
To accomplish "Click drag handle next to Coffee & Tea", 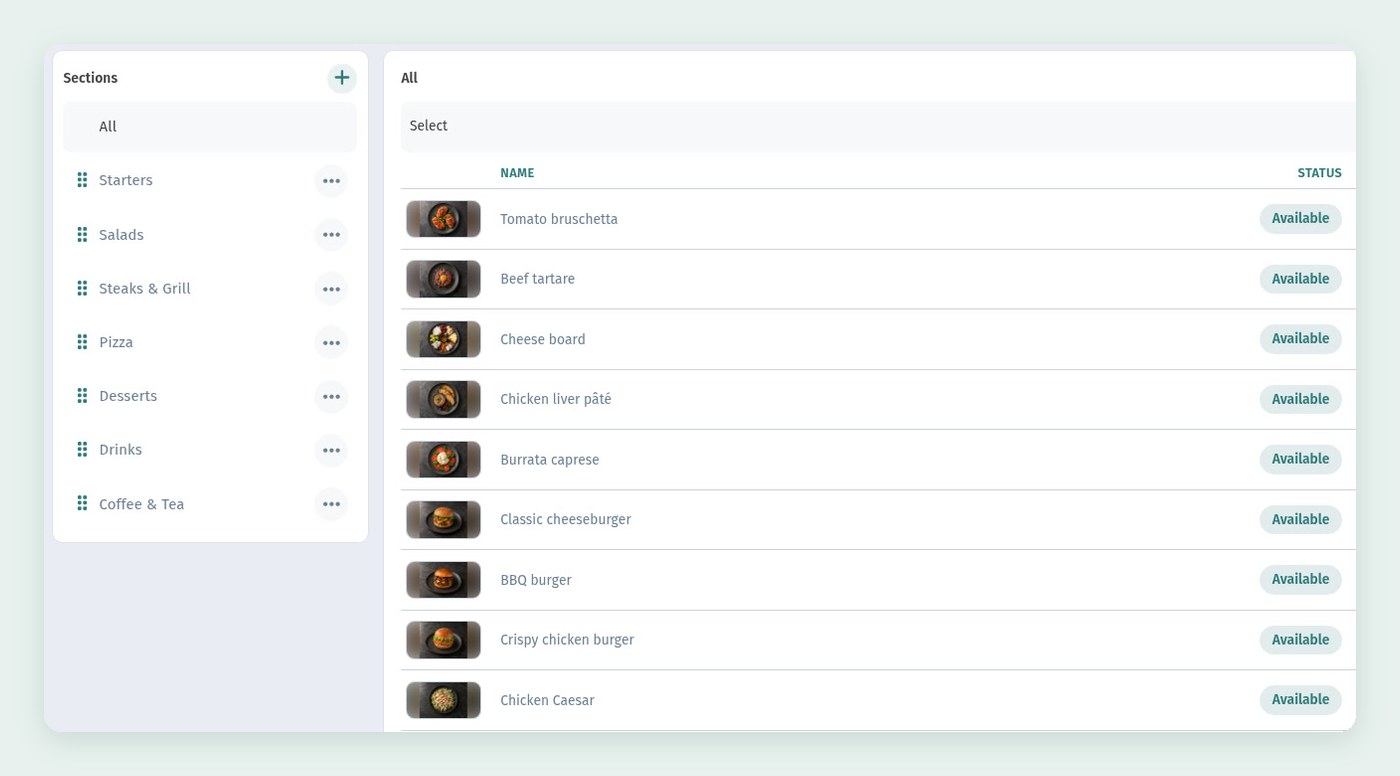I will pyautogui.click(x=82, y=504).
